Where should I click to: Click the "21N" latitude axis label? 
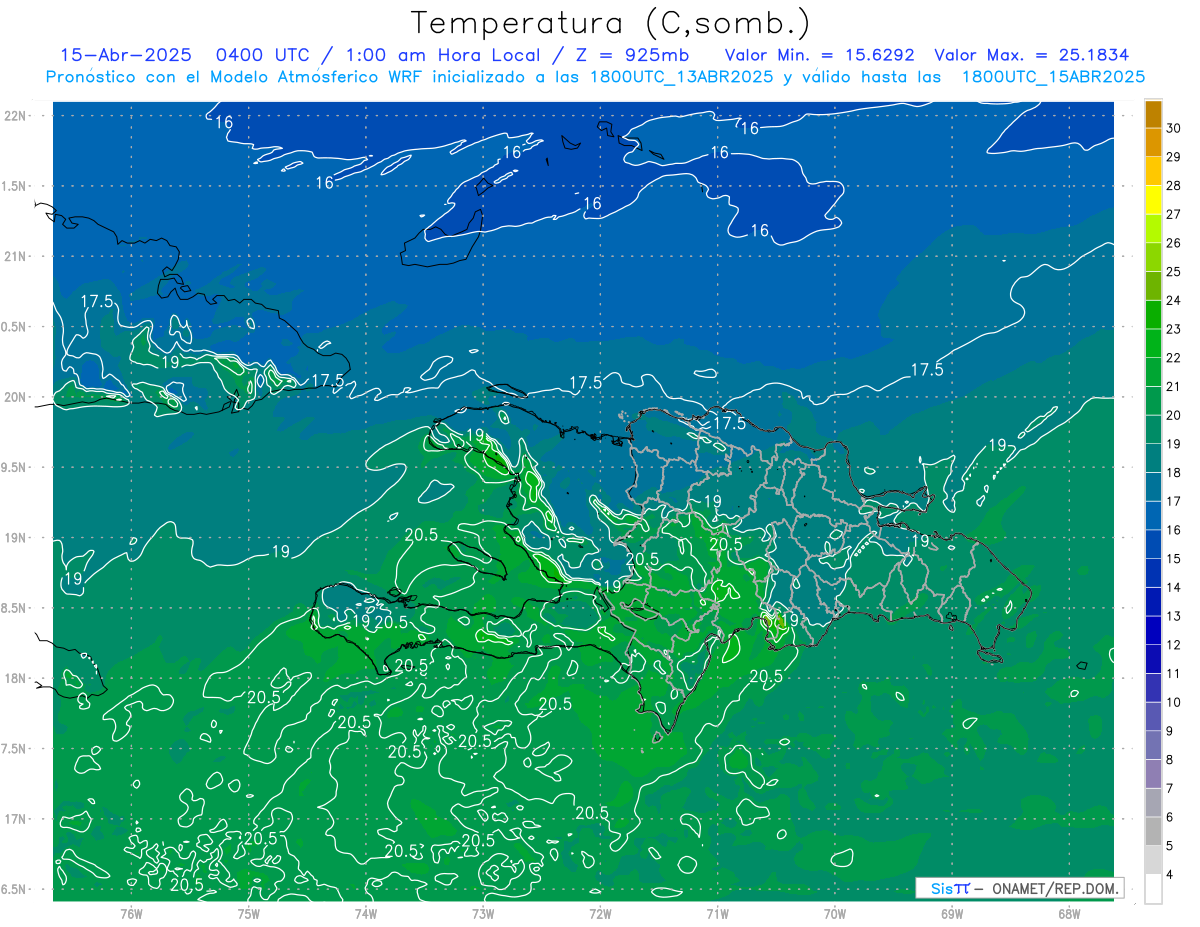pyautogui.click(x=15, y=256)
